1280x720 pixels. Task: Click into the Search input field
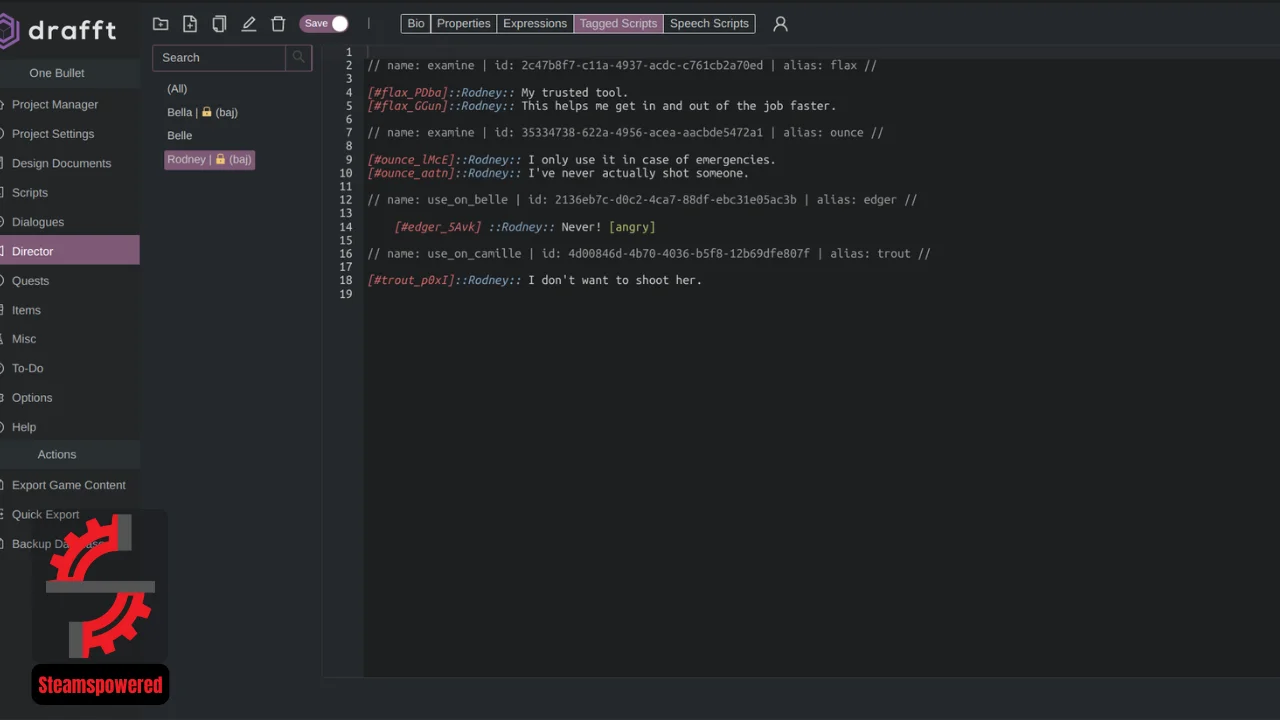click(219, 58)
